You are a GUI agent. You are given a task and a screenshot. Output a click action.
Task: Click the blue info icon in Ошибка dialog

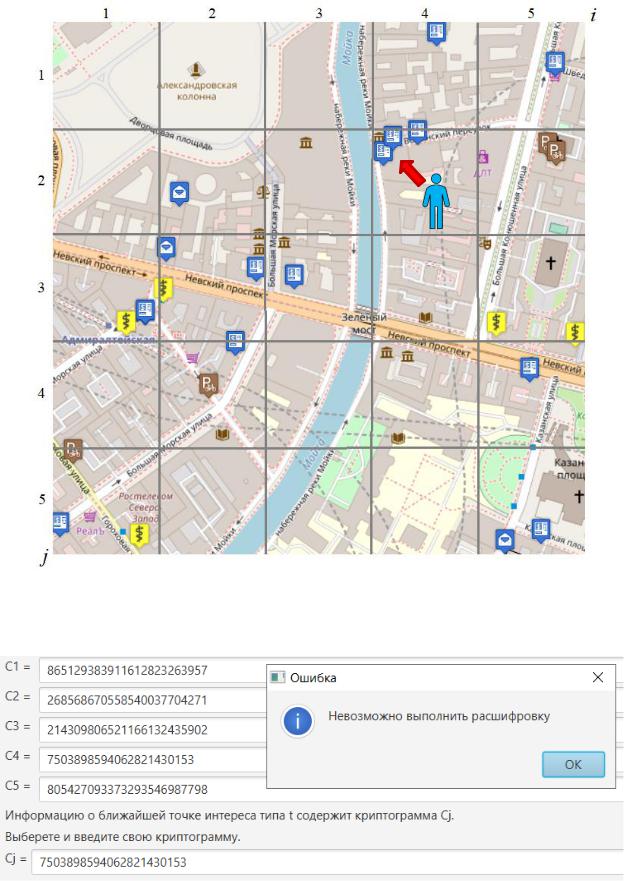pos(298,721)
